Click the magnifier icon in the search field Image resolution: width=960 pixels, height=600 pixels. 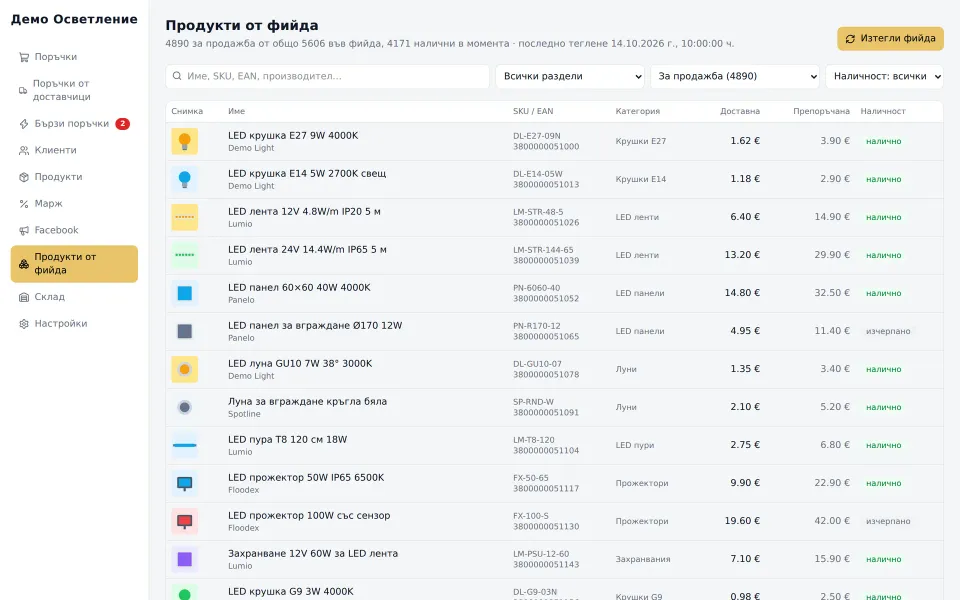point(177,76)
